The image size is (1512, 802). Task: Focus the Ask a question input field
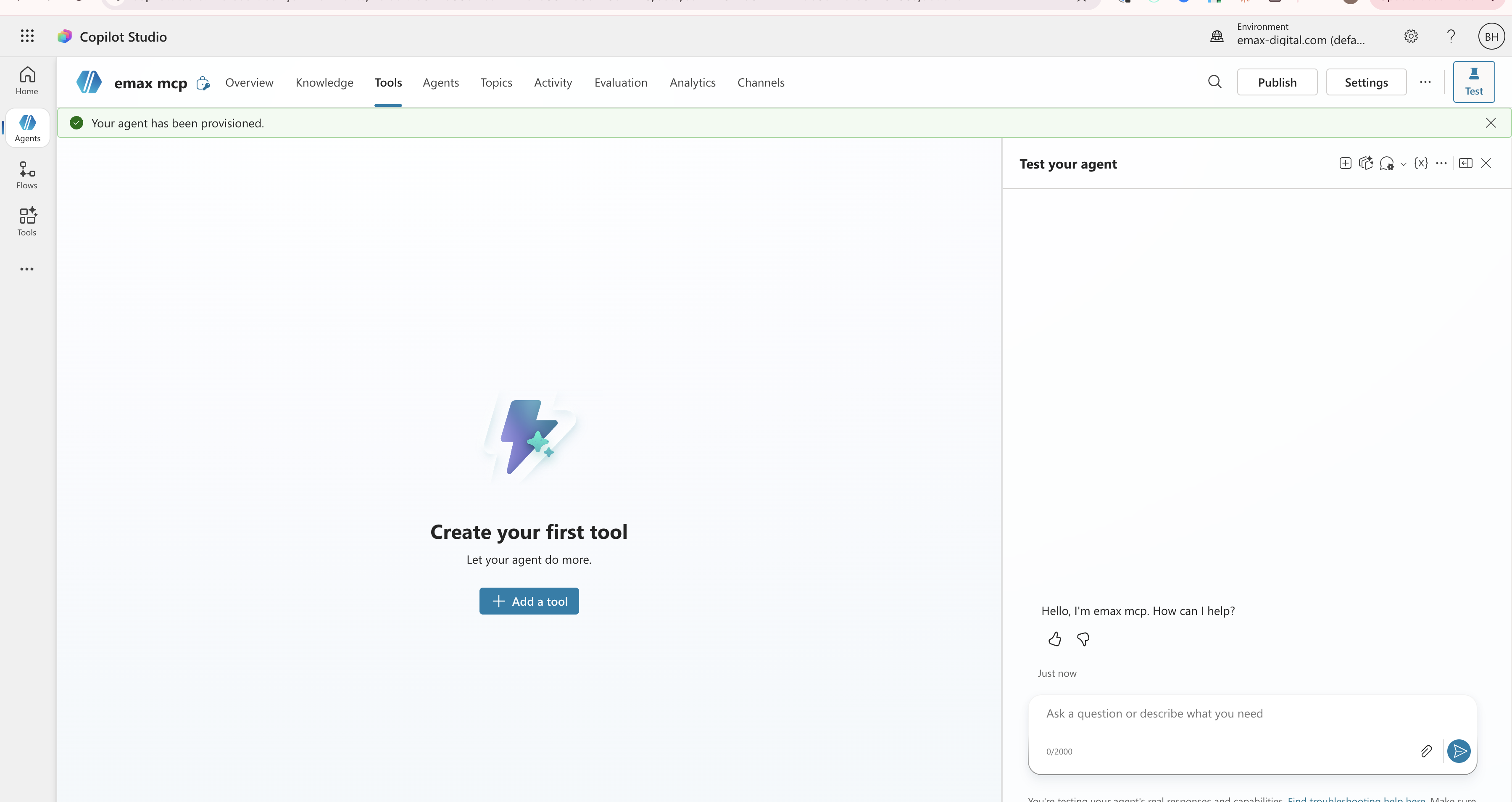click(1252, 714)
